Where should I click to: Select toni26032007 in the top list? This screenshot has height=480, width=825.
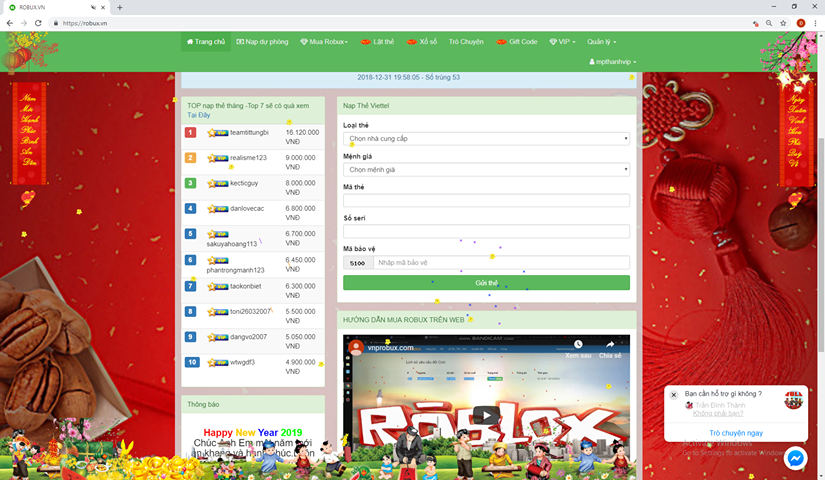250,312
